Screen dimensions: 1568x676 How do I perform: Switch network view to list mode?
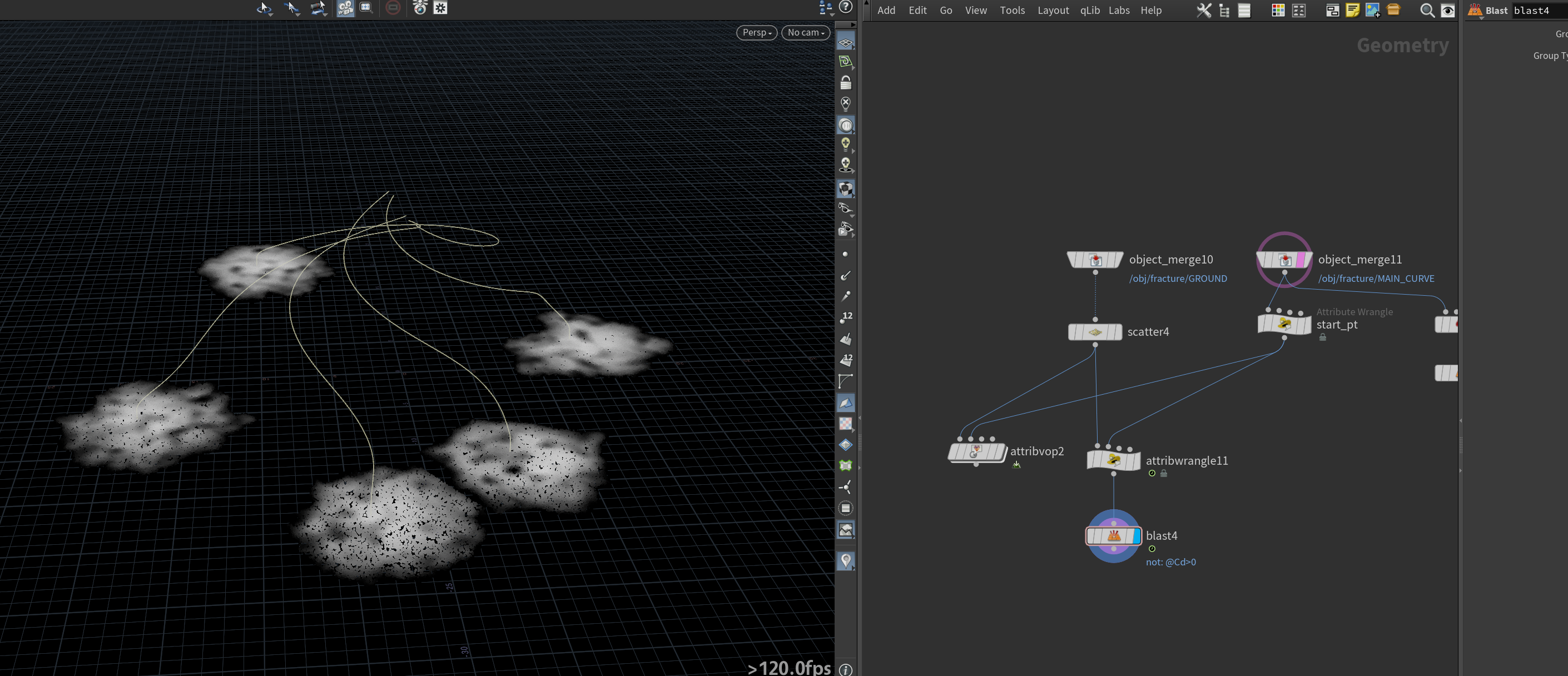pyautogui.click(x=1244, y=11)
